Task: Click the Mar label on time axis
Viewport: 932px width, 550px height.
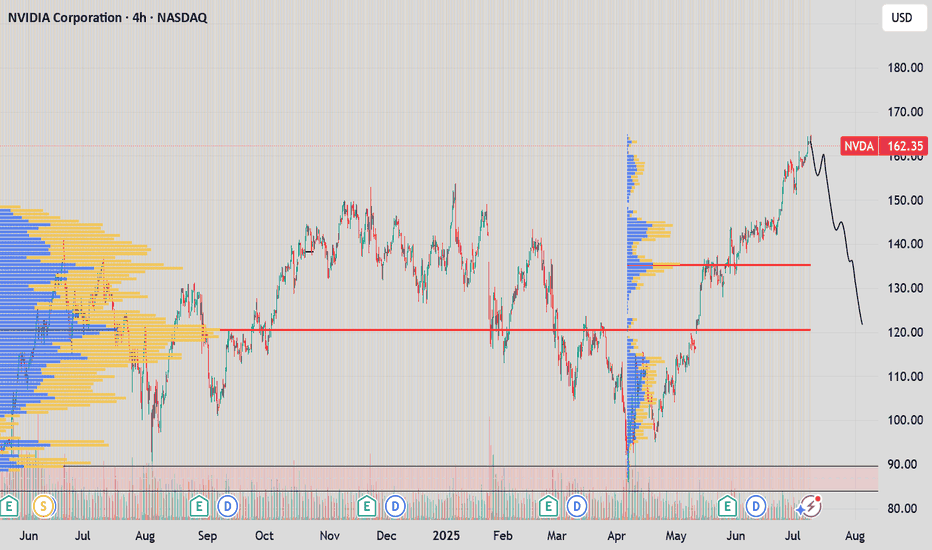Action: [x=556, y=536]
